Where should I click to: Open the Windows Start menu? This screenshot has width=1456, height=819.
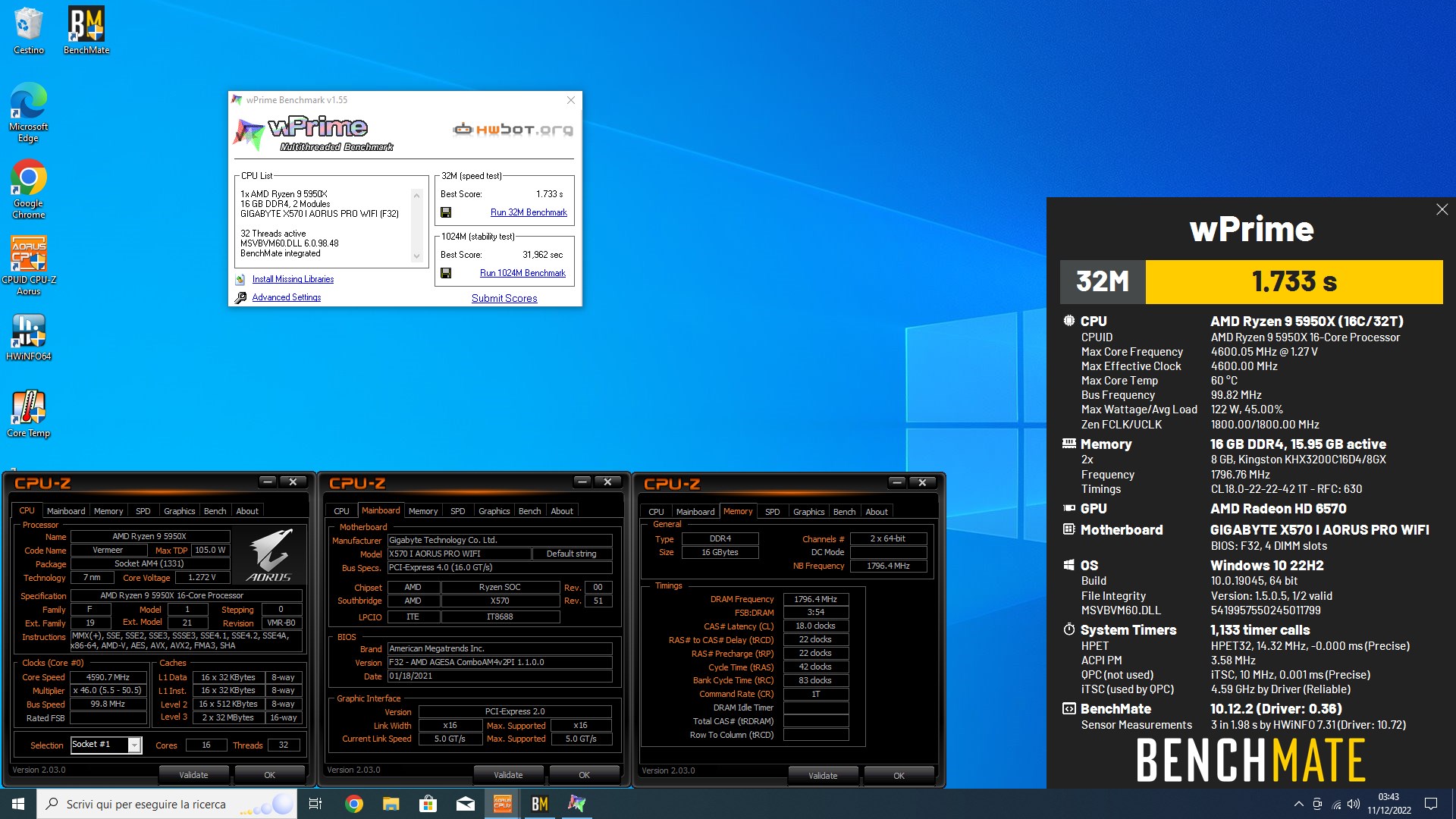[x=18, y=804]
